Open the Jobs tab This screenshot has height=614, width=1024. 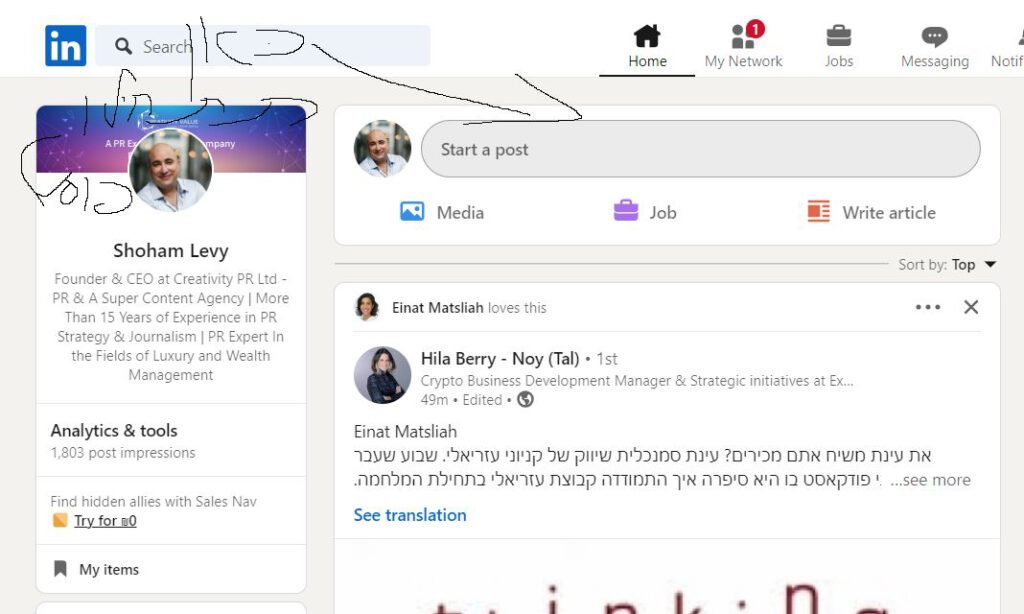pos(839,47)
